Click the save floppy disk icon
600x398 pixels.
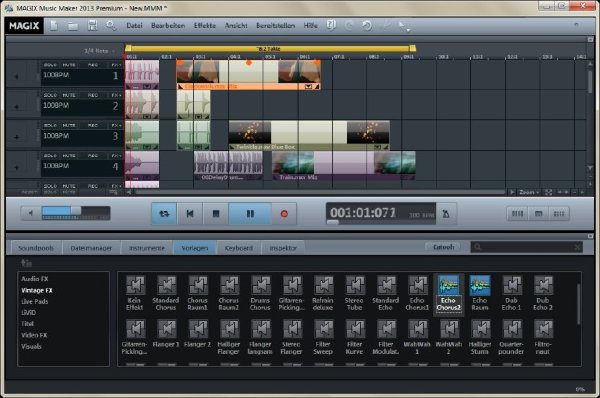92,26
